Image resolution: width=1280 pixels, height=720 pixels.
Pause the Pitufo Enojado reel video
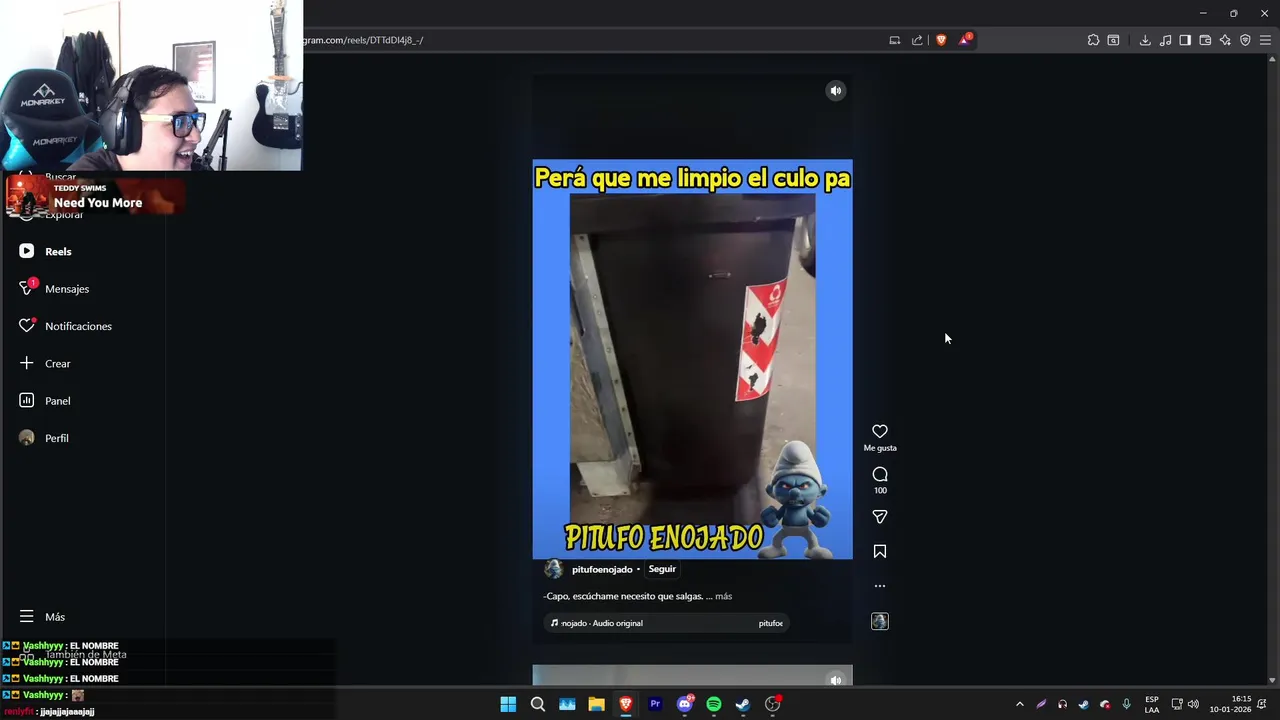(692, 360)
